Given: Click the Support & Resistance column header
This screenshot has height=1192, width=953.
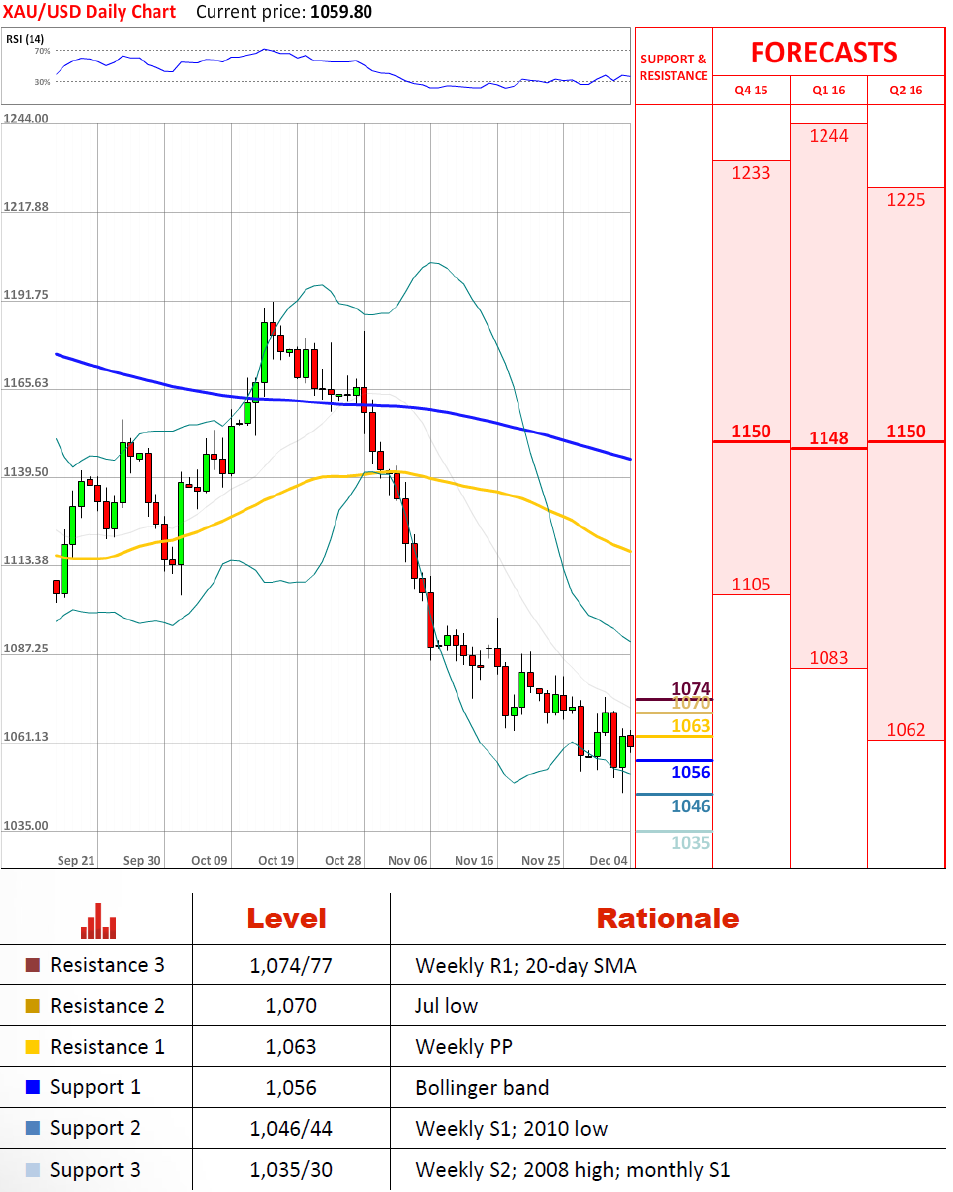Looking at the screenshot, I should click(673, 67).
